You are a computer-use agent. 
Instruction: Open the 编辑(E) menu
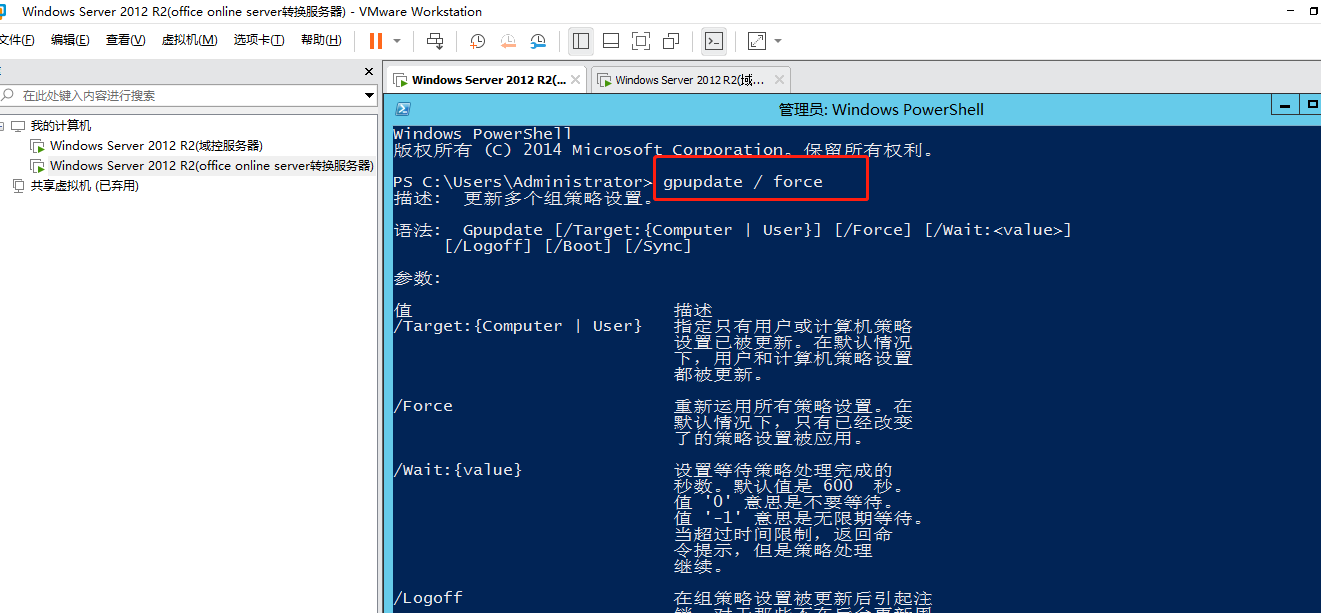pos(70,40)
